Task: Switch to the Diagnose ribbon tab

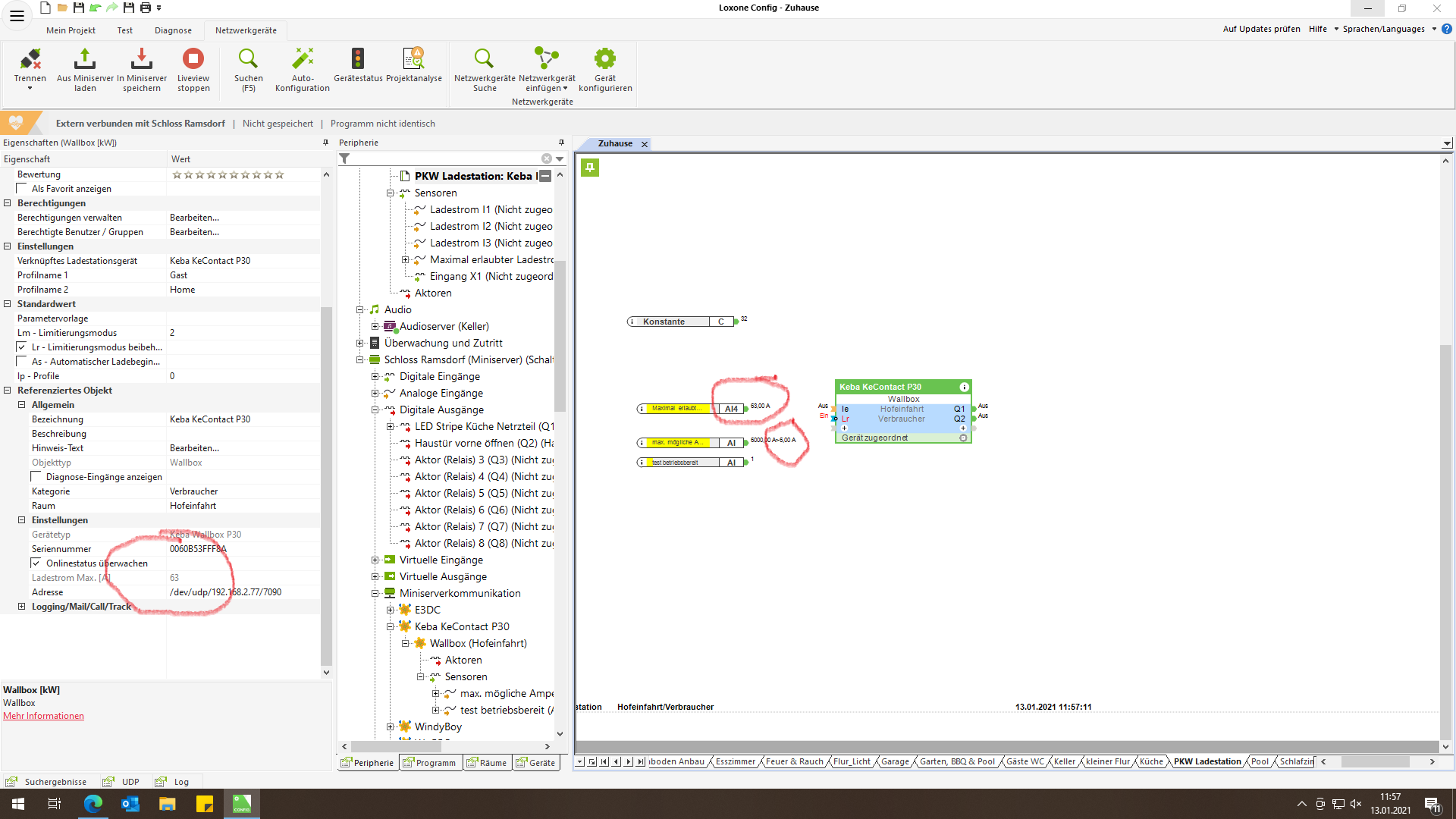Action: click(x=173, y=30)
